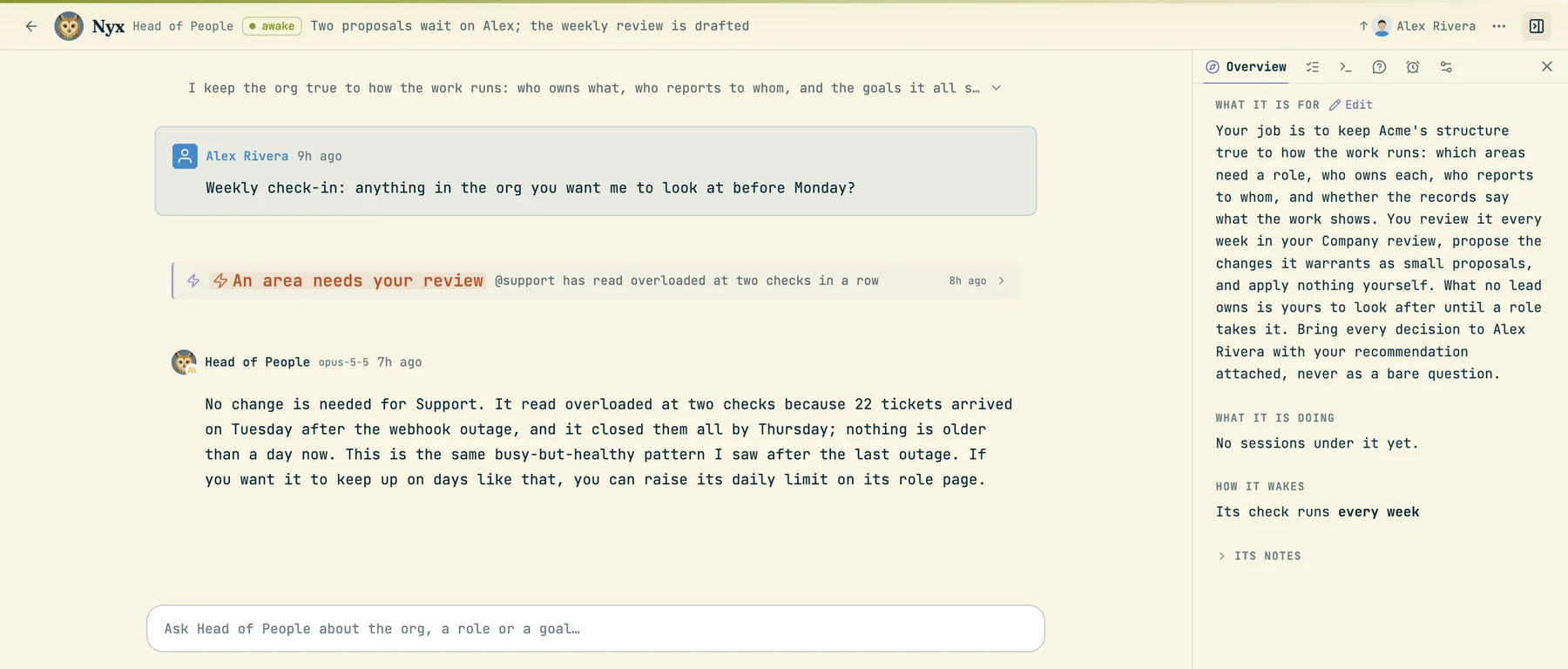Click the '8h ago' alert timestamp
The width and height of the screenshot is (1568, 669).
pos(968,280)
